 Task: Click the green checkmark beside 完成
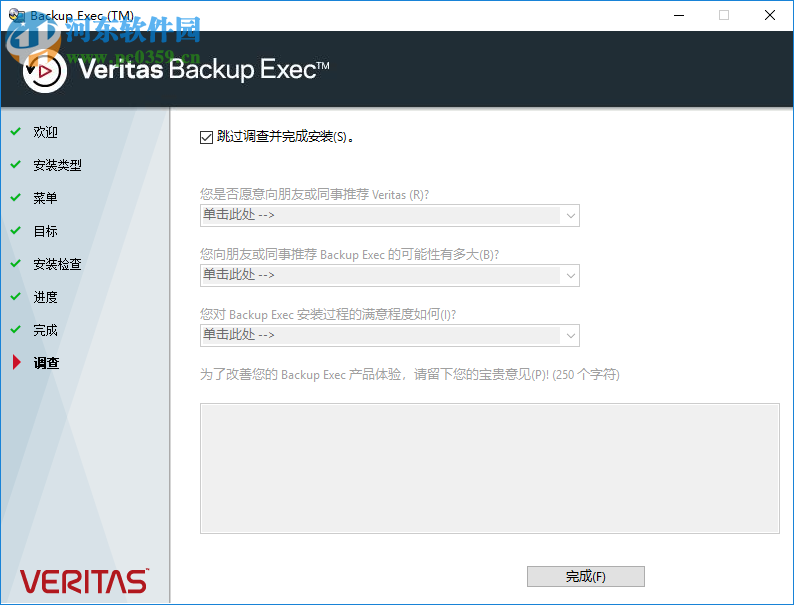[16, 329]
